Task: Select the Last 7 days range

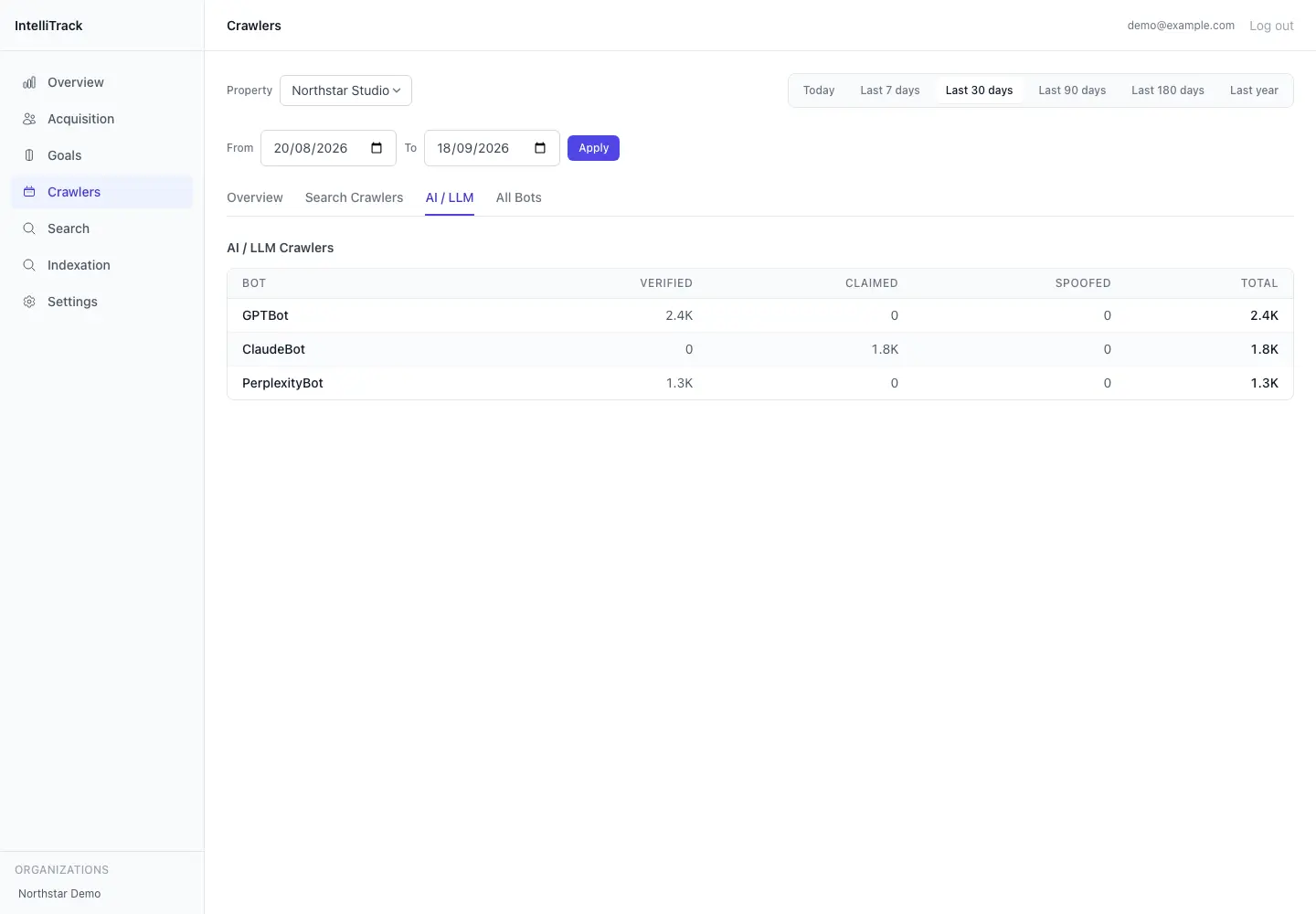Action: click(x=890, y=90)
